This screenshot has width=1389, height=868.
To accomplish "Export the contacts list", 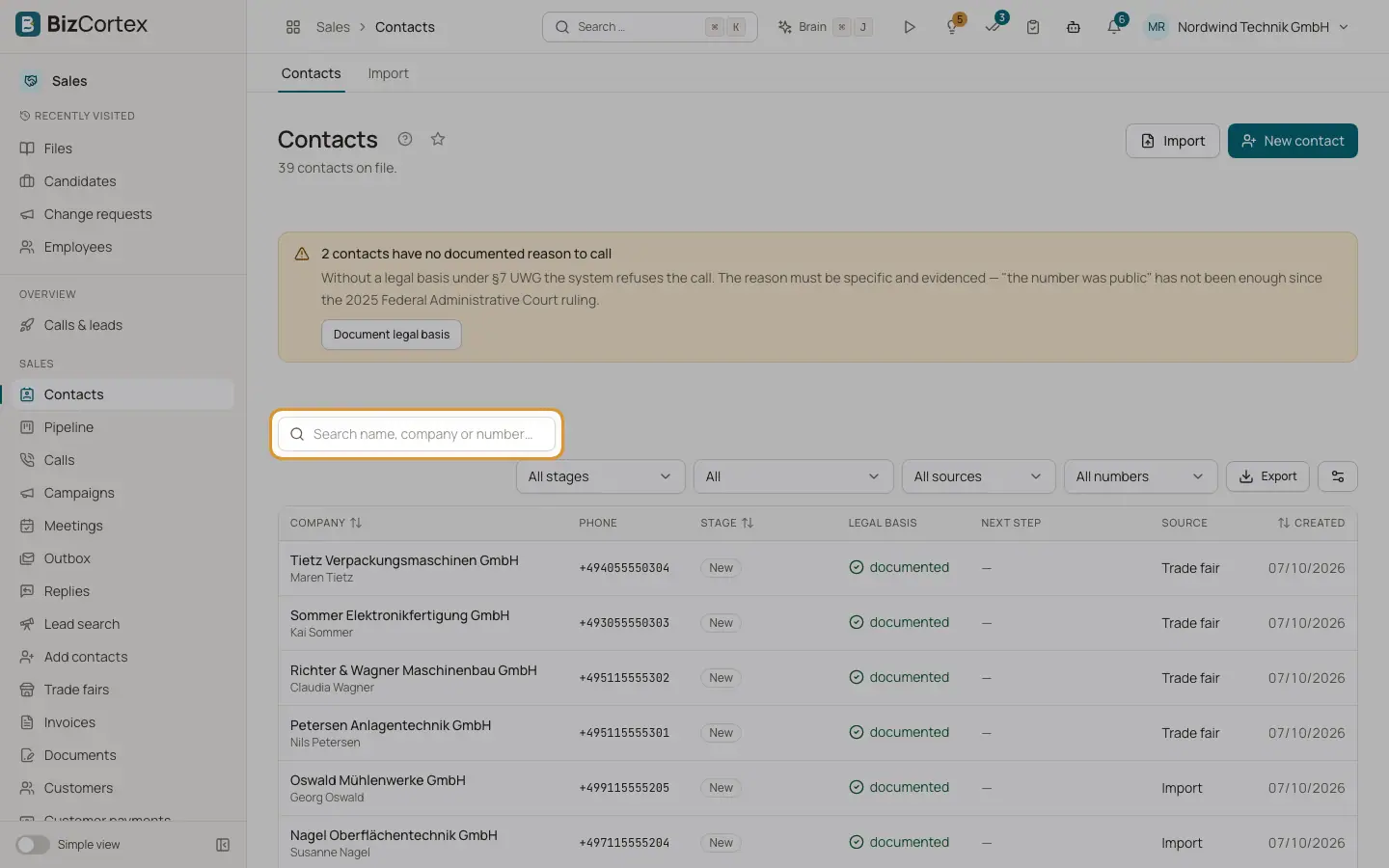I will point(1267,476).
